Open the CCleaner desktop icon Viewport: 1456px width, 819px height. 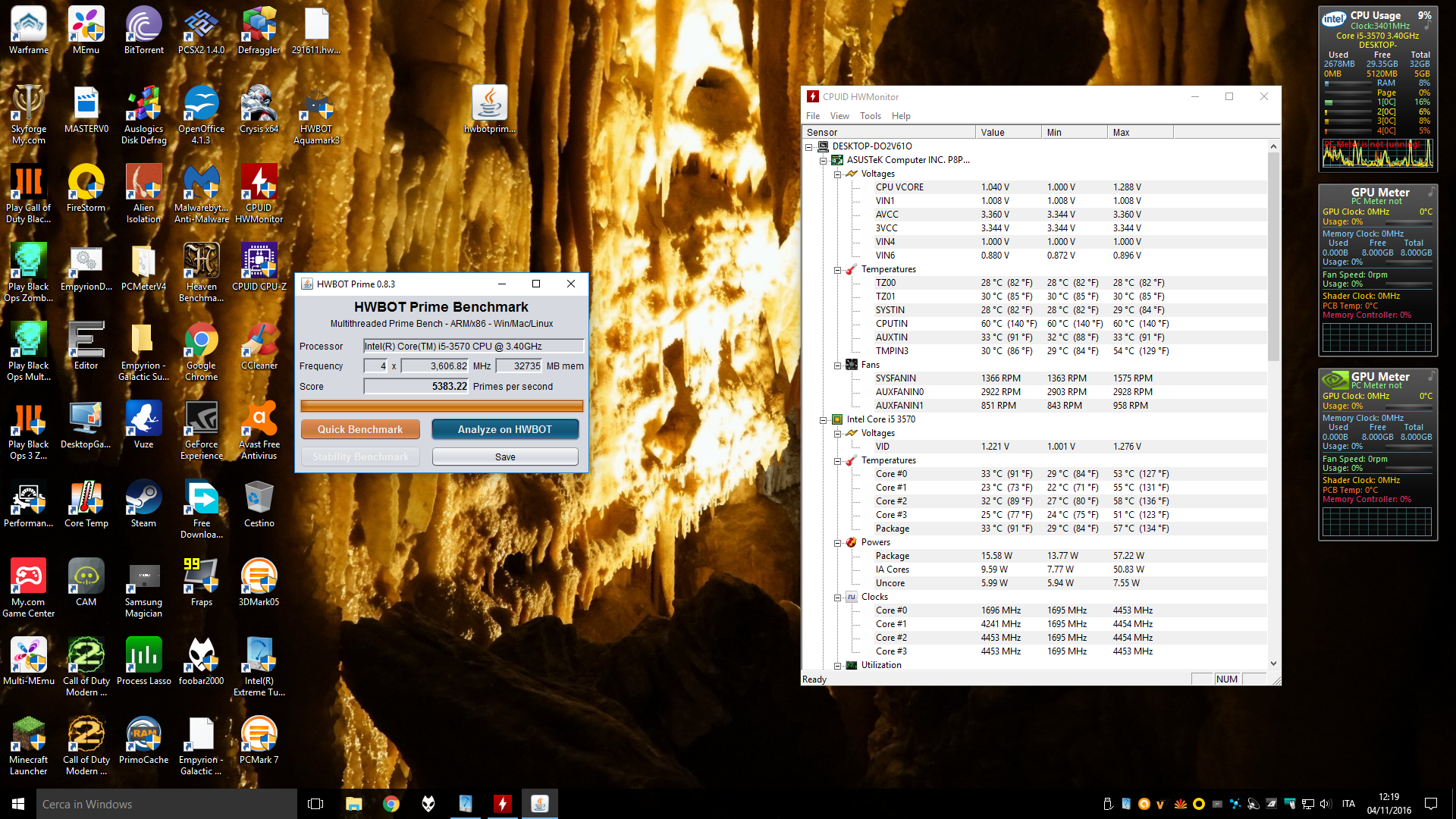point(259,347)
